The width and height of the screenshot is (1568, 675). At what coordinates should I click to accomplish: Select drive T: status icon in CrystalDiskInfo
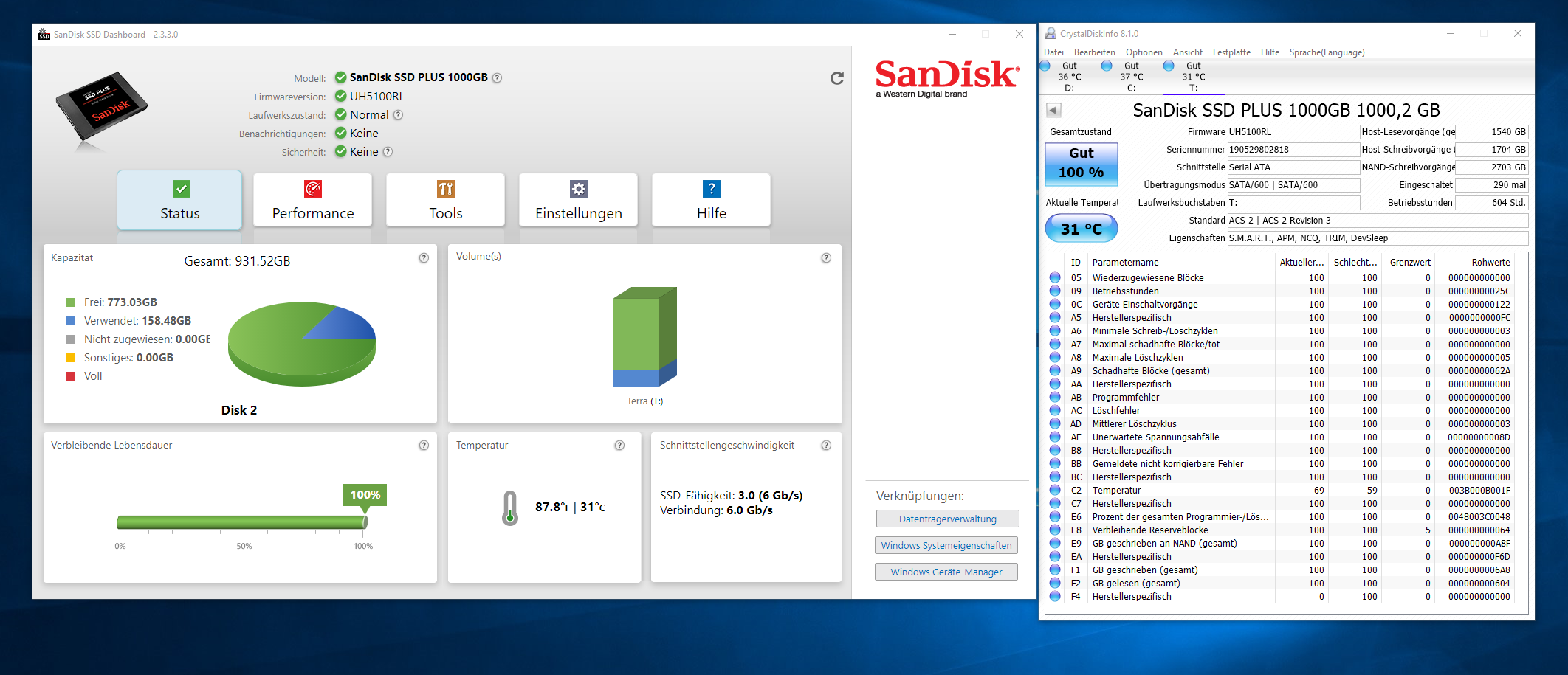click(x=1169, y=66)
